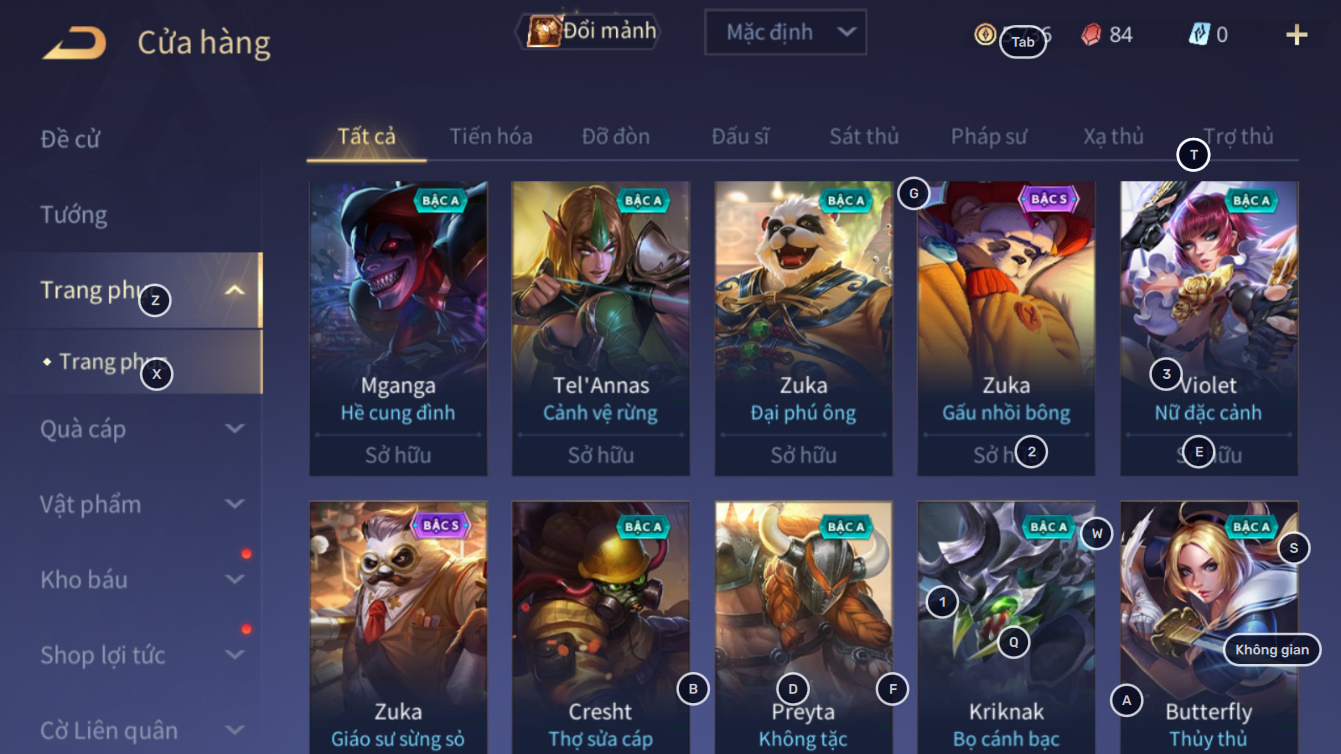
Task: Go to Đề cử in sidebar
Action: (70, 139)
